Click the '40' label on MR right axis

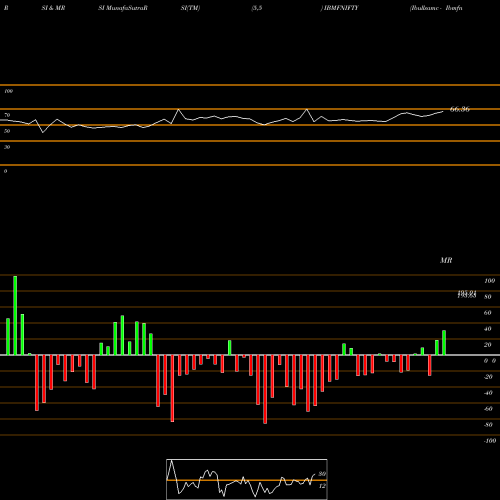coord(488,329)
